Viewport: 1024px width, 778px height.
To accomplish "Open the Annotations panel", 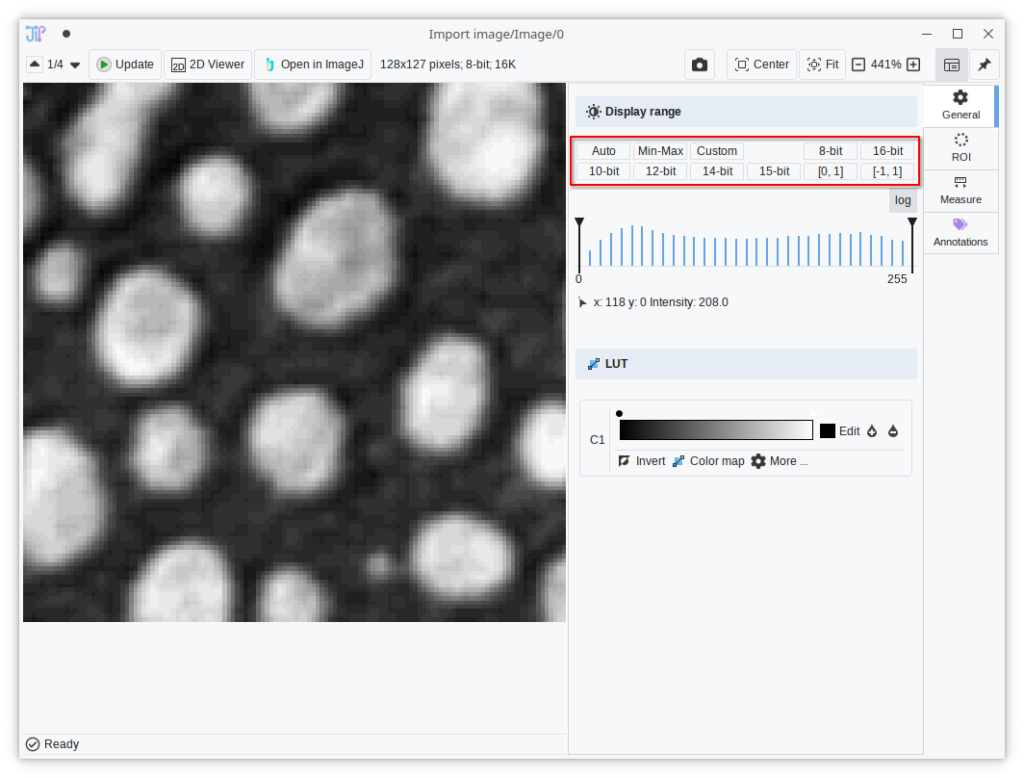I will click(x=960, y=232).
